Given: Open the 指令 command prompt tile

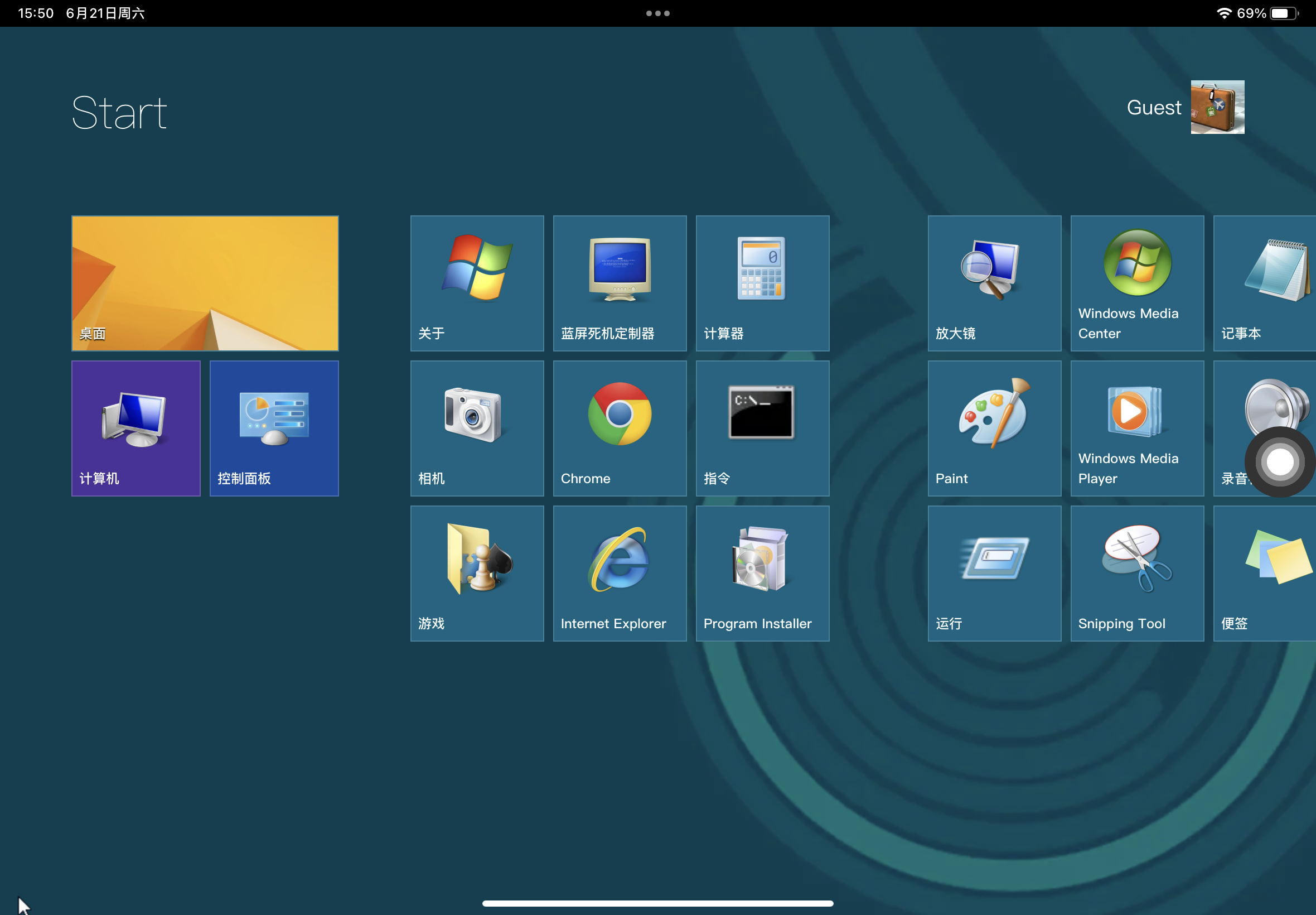Looking at the screenshot, I should (x=763, y=428).
